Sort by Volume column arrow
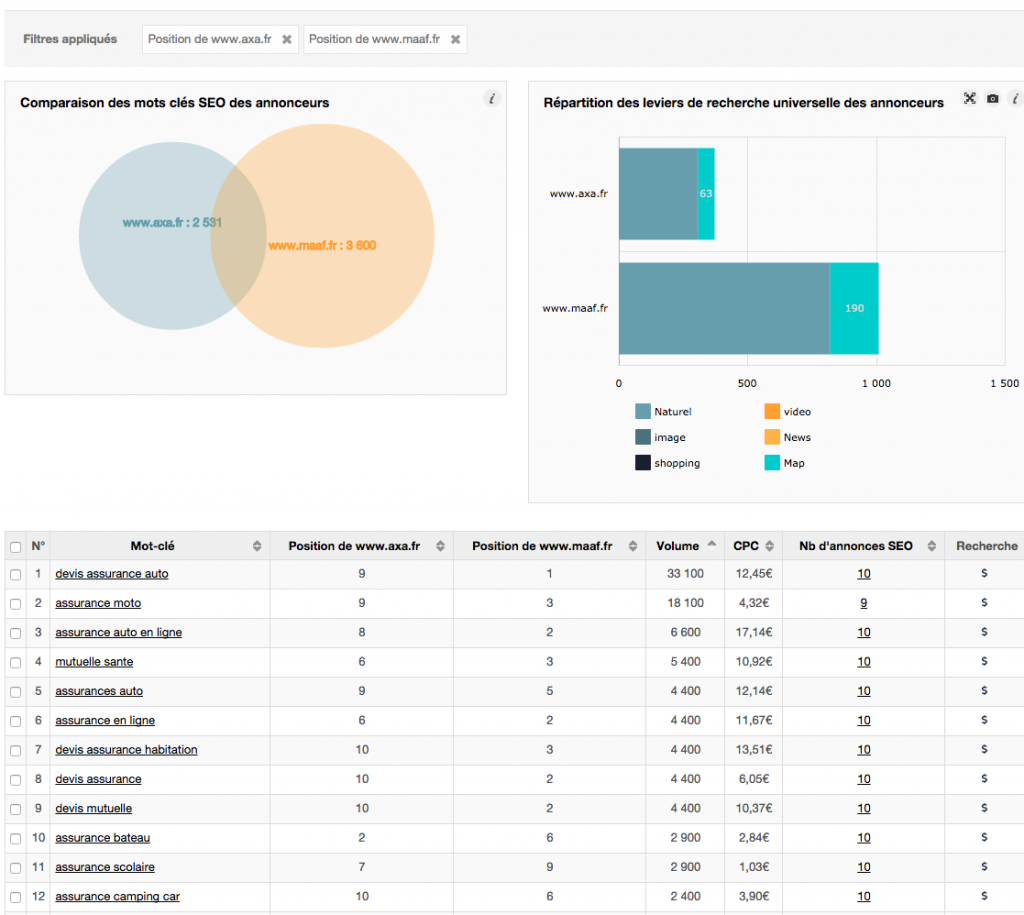1024x915 pixels. pos(712,543)
